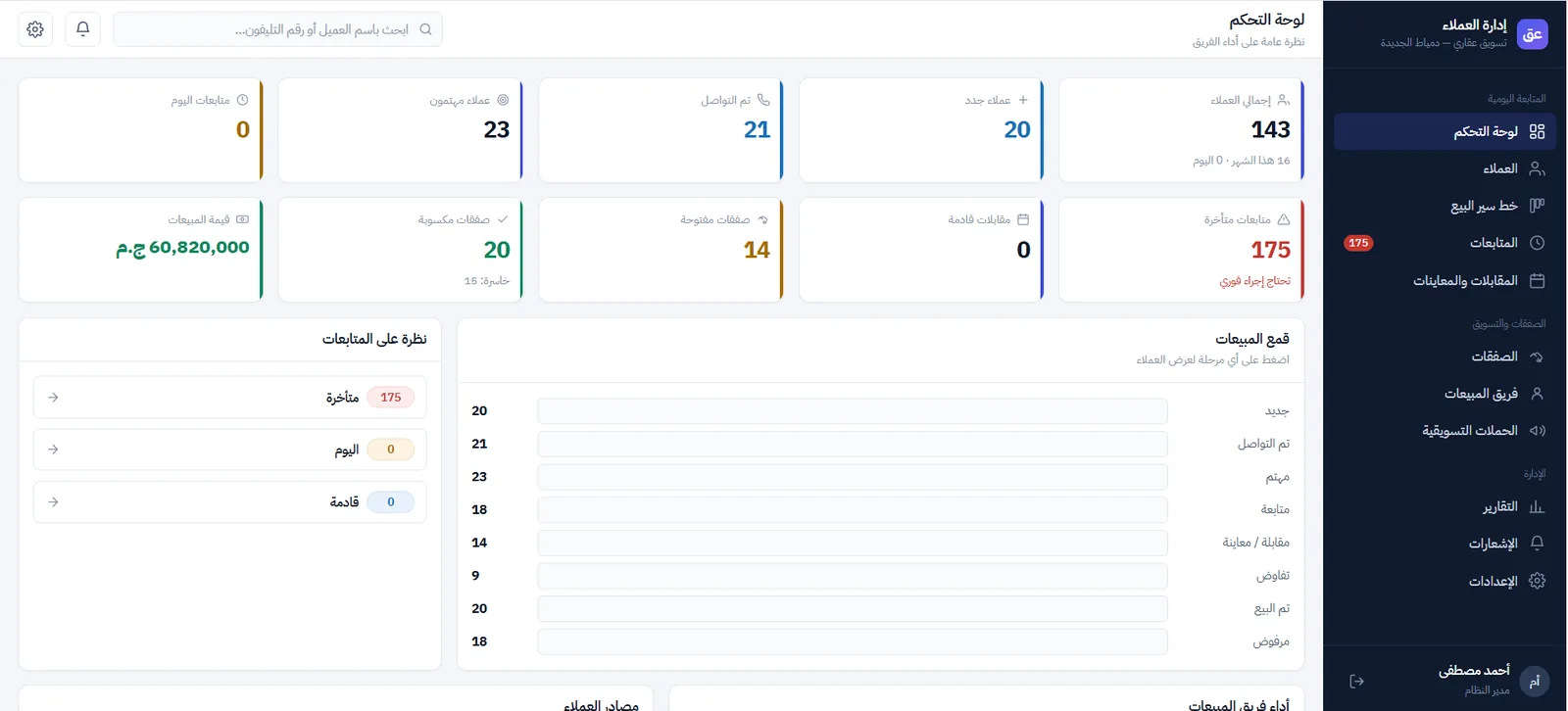Click the المقابلات والمعاينات calendar icon
This screenshot has height=711, width=1568.
1537,281
